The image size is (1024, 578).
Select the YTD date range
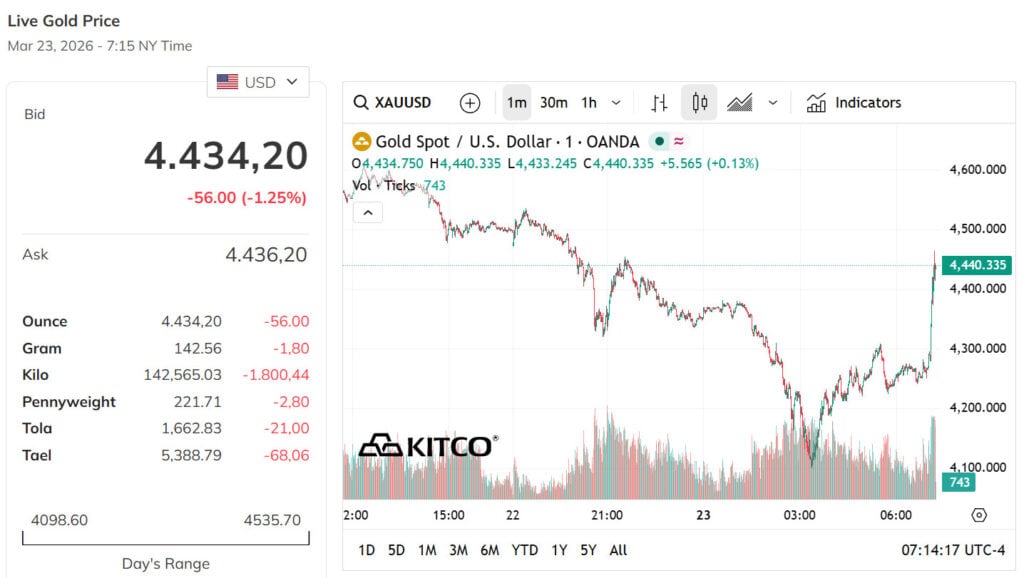[x=524, y=550]
